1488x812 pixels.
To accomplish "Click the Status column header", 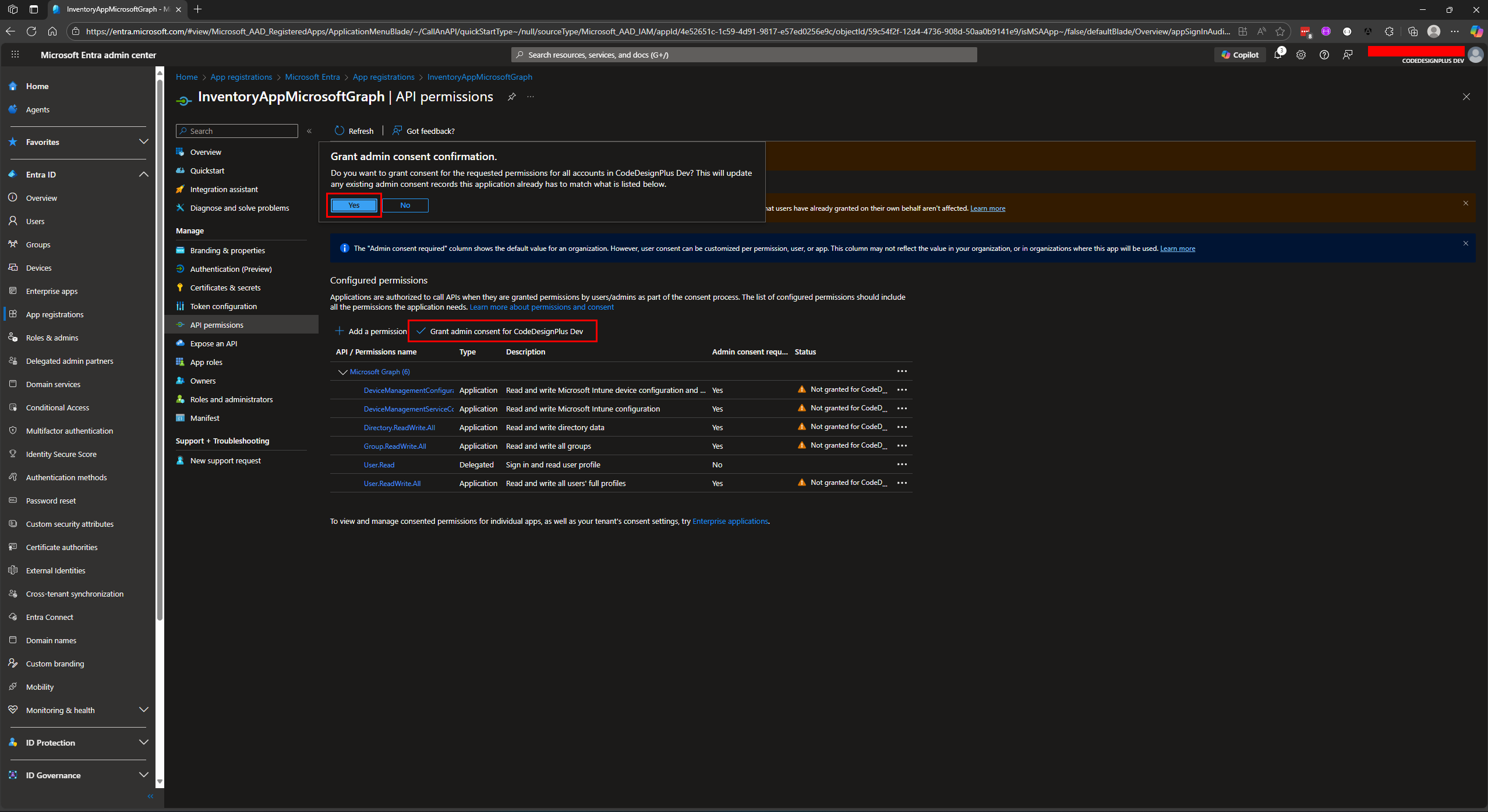I will (x=805, y=352).
